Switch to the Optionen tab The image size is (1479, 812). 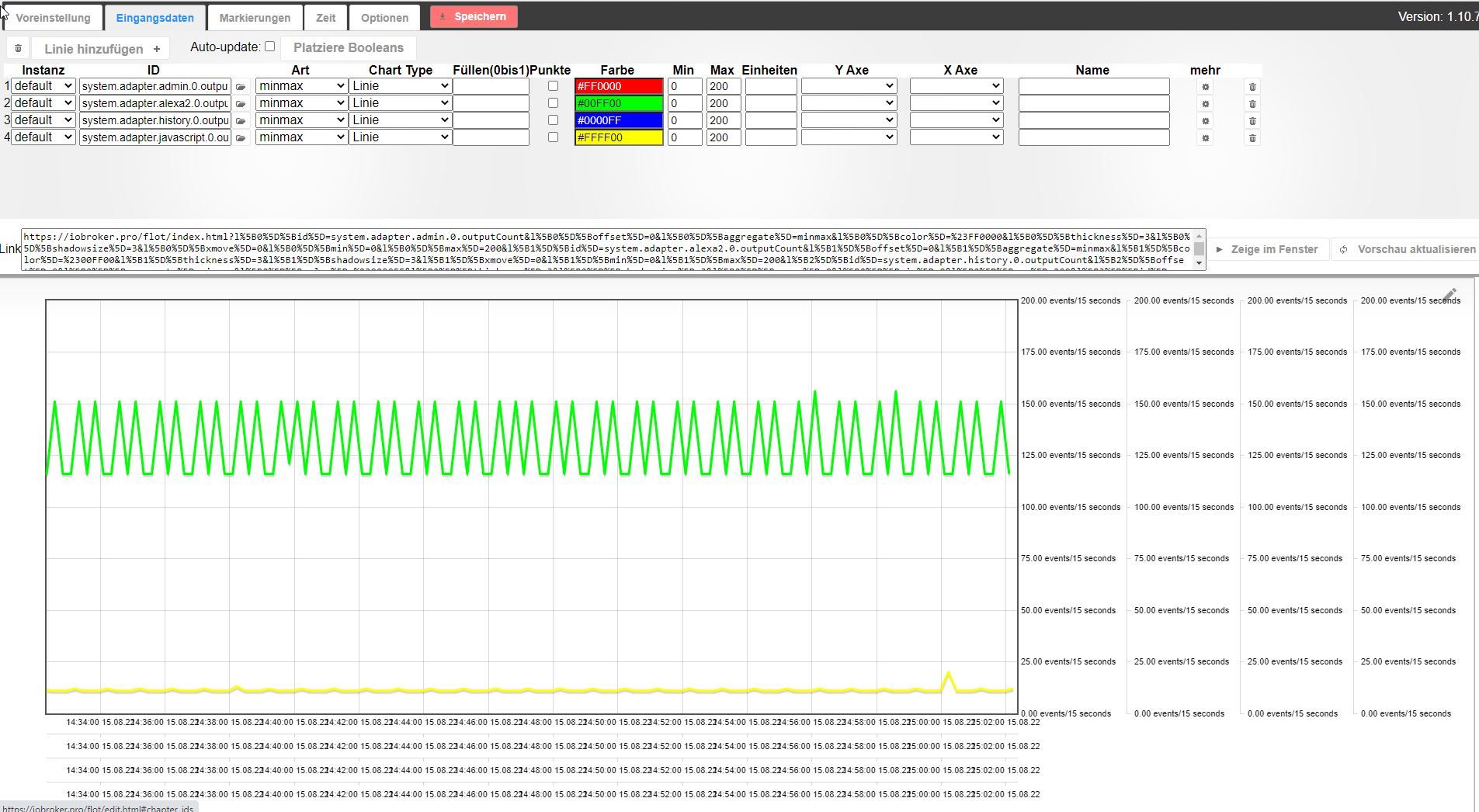[x=384, y=18]
